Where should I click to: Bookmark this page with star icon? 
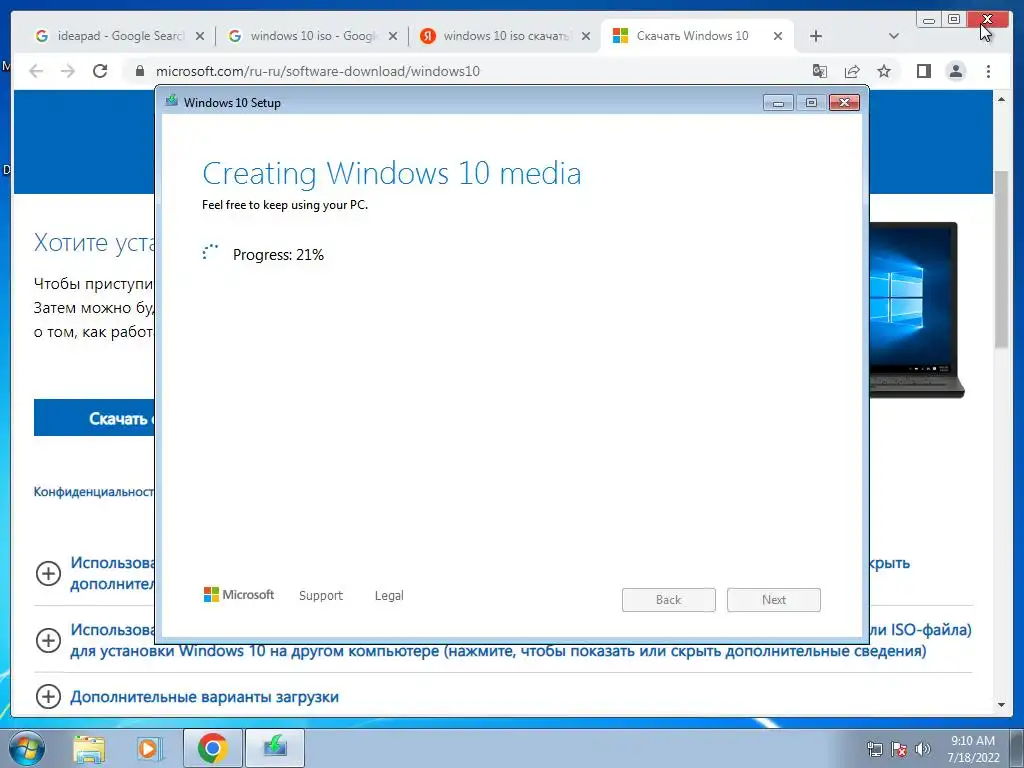coord(884,71)
